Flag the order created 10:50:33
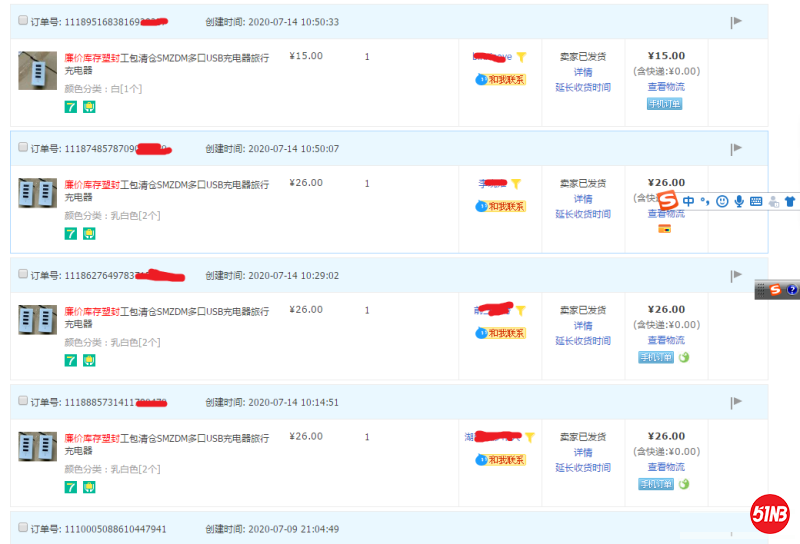 coord(736,22)
